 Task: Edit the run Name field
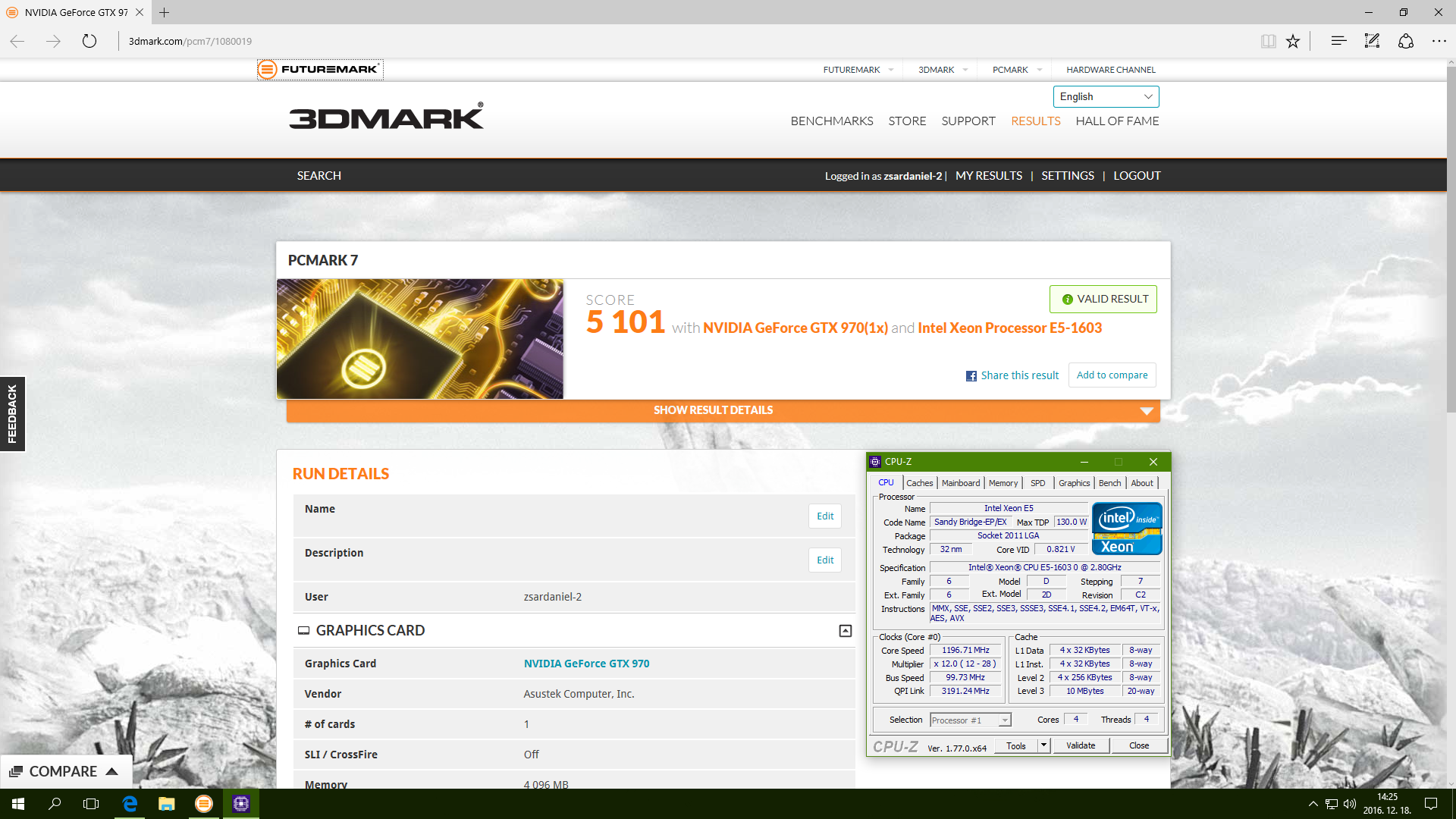(825, 516)
